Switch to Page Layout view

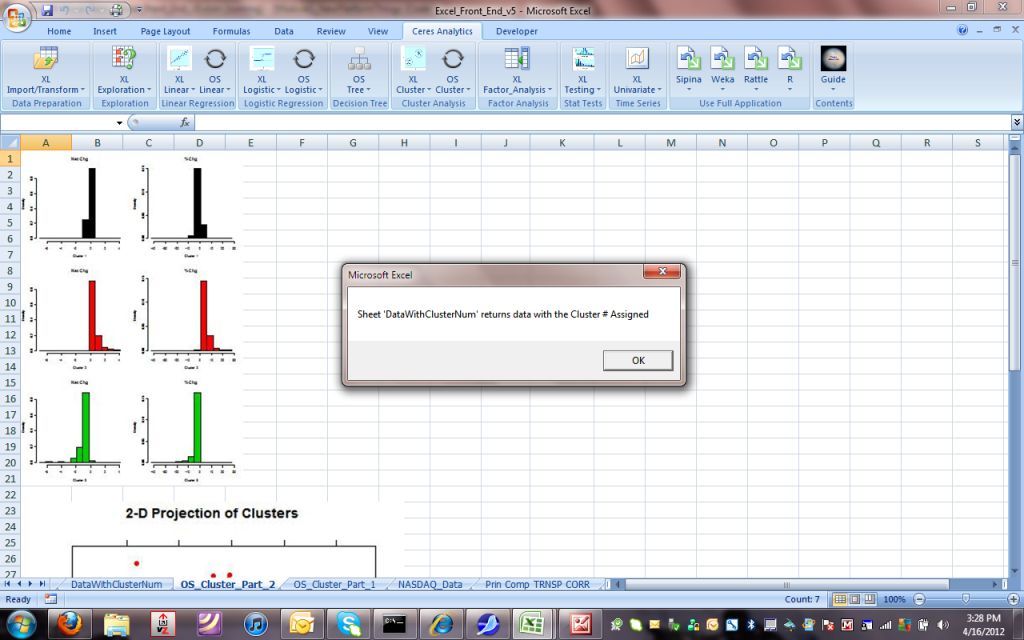[855, 599]
